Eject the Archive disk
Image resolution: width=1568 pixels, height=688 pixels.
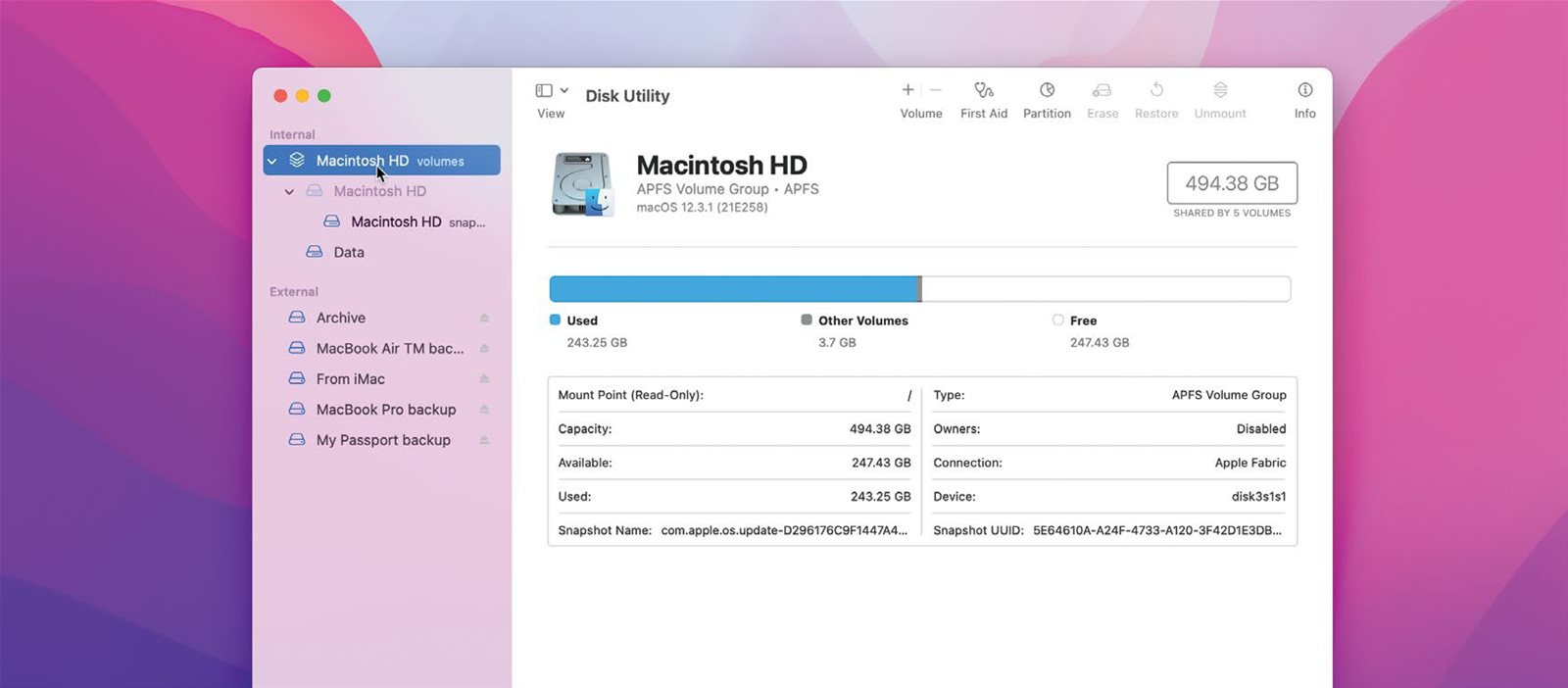tap(484, 318)
